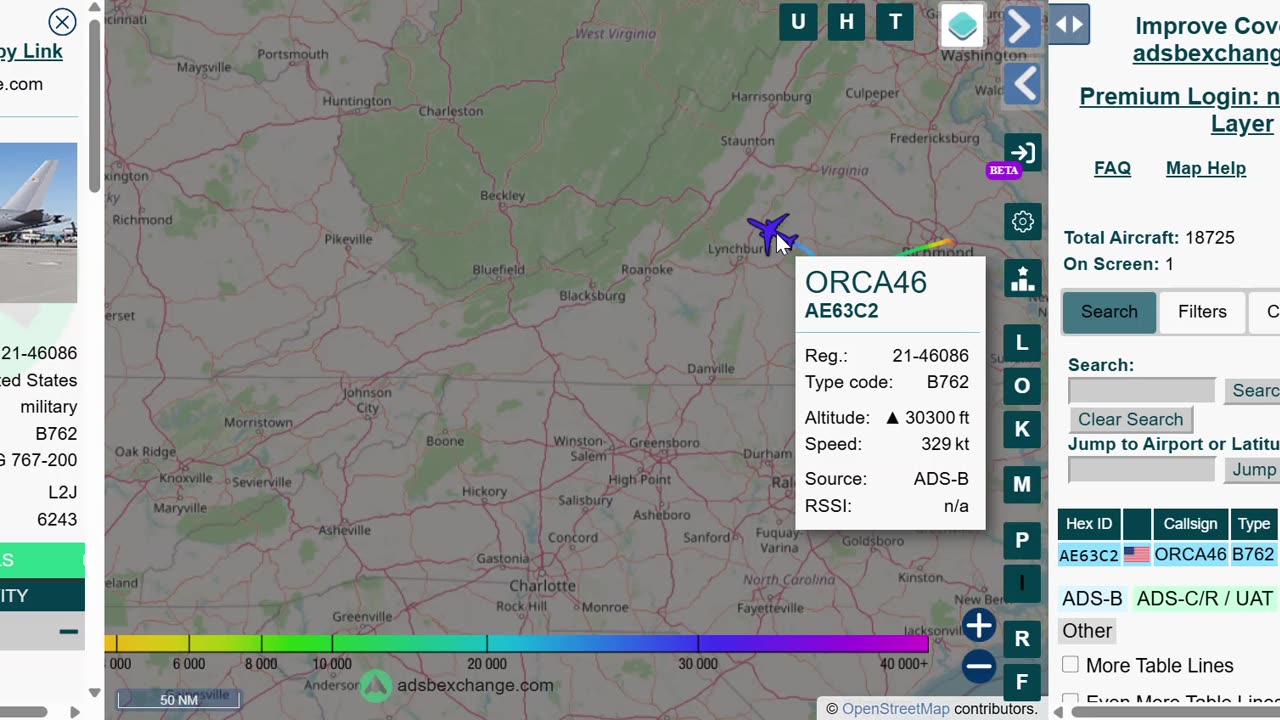Select the purple aircraft icon on the map
Image resolution: width=1280 pixels, height=720 pixels.
[769, 234]
